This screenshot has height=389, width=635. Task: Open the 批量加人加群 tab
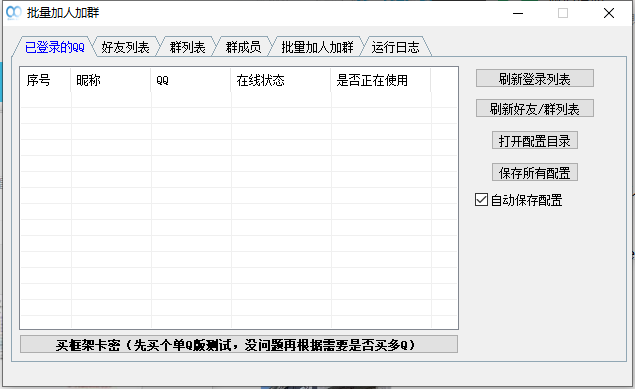317,47
